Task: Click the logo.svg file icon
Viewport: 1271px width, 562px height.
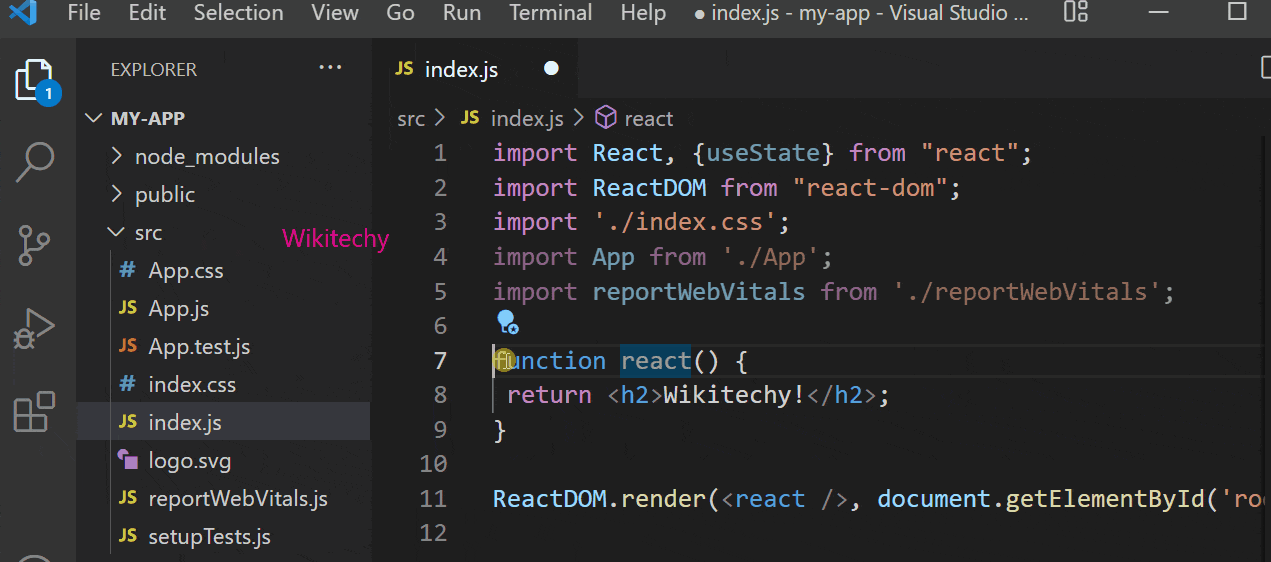Action: [128, 460]
